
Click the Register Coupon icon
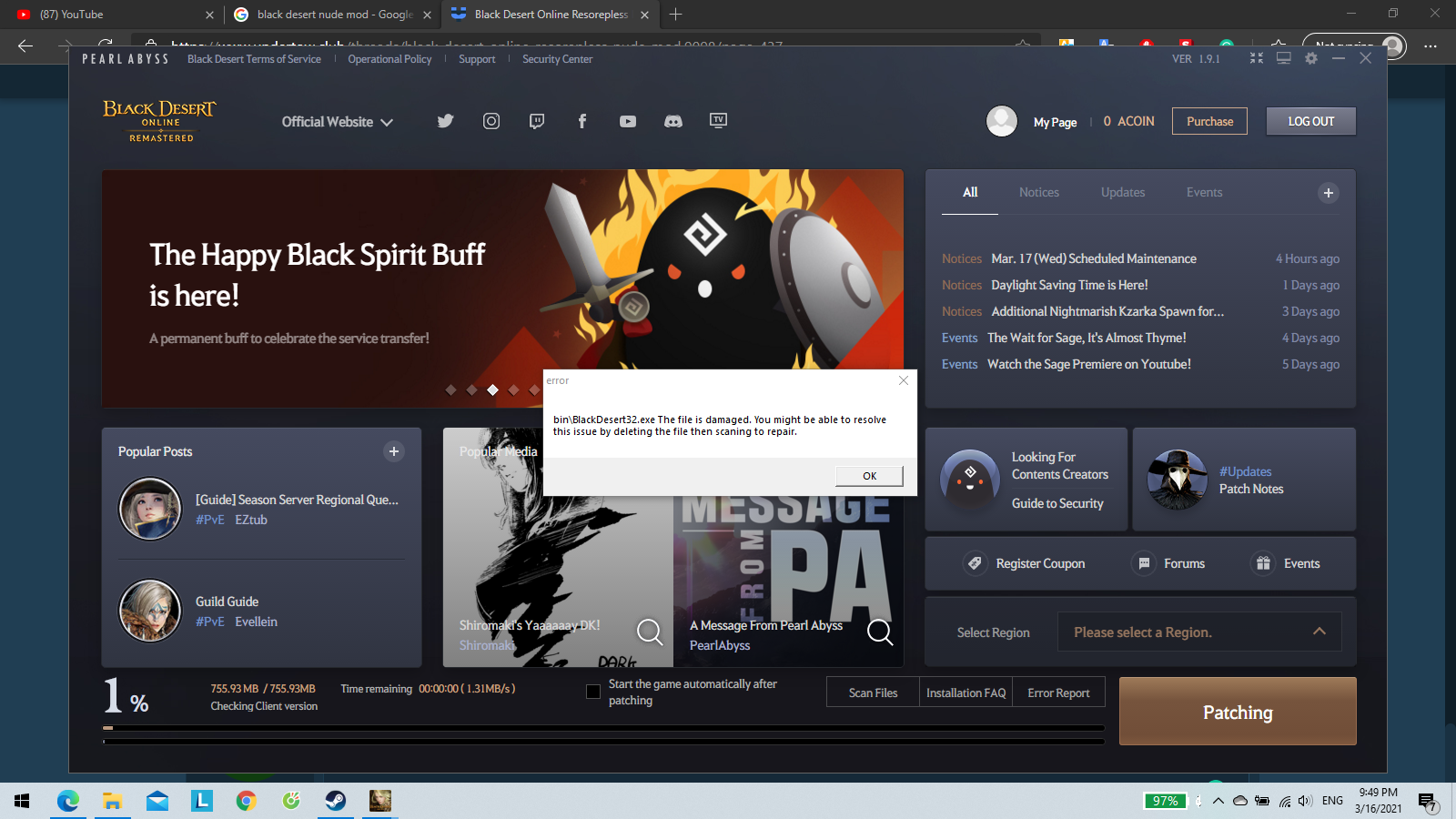coord(975,563)
